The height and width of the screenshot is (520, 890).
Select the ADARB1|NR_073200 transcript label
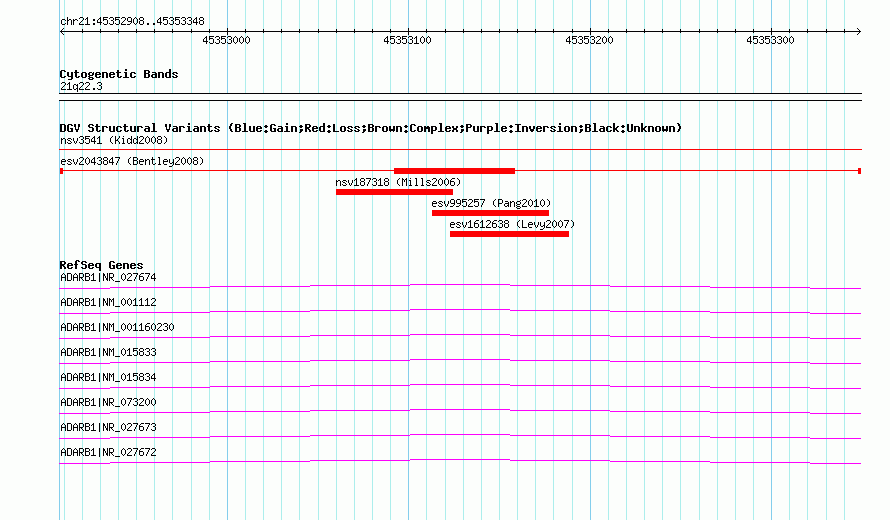coord(108,402)
